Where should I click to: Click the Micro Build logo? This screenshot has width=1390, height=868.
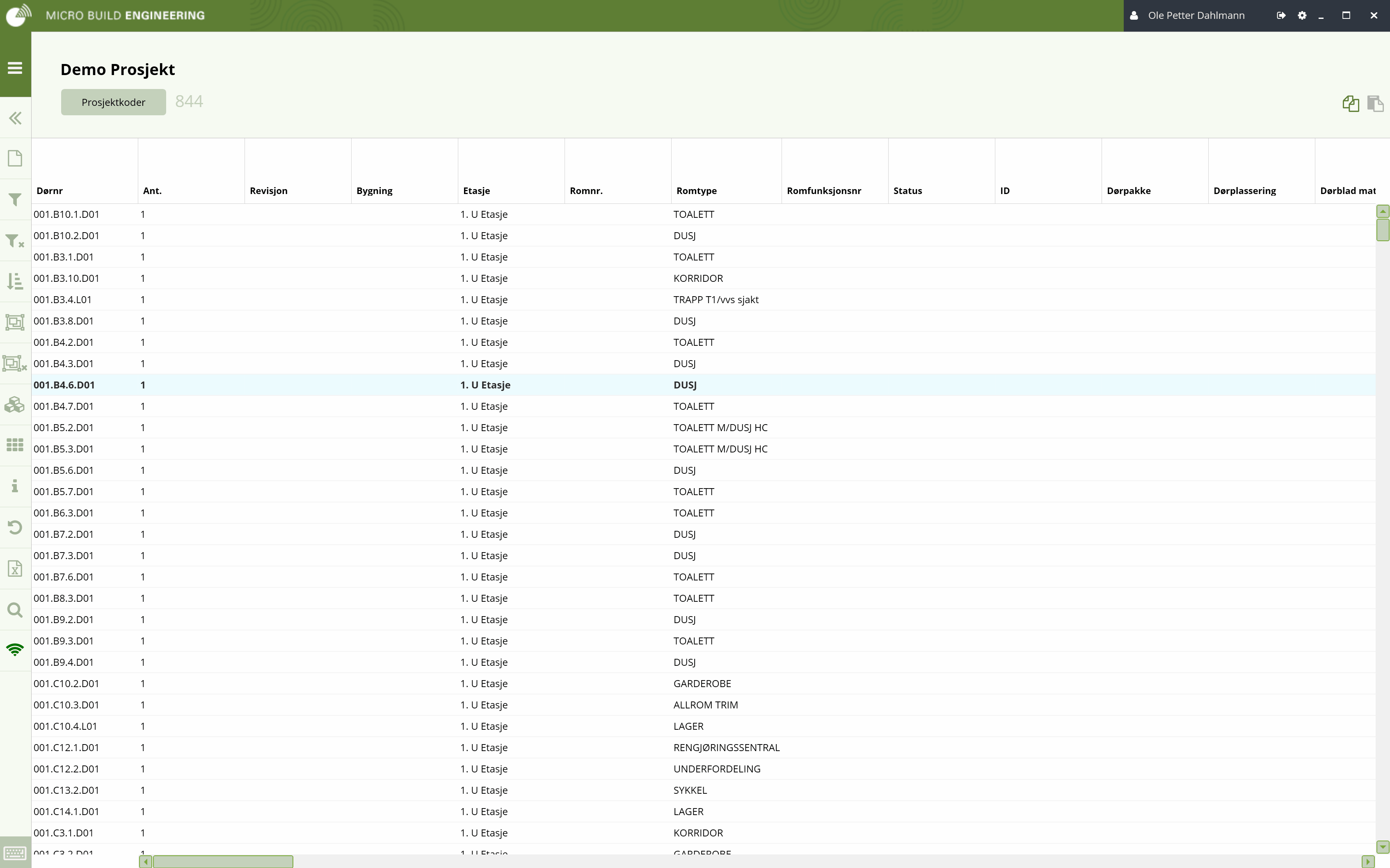(x=18, y=15)
